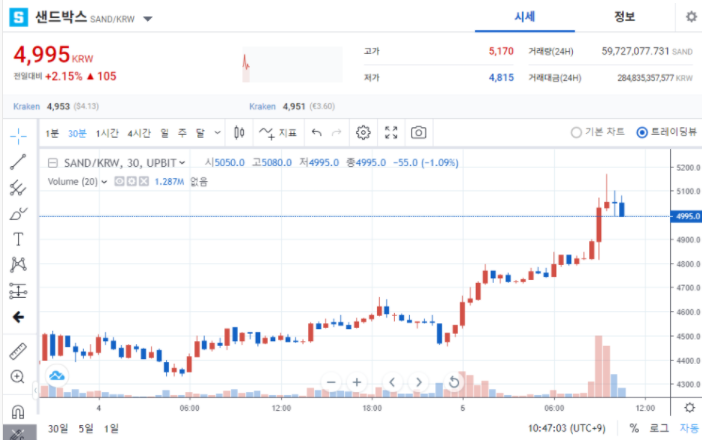
Task: Hide the Volume indicator with eye icon
Action: pyautogui.click(x=119, y=181)
